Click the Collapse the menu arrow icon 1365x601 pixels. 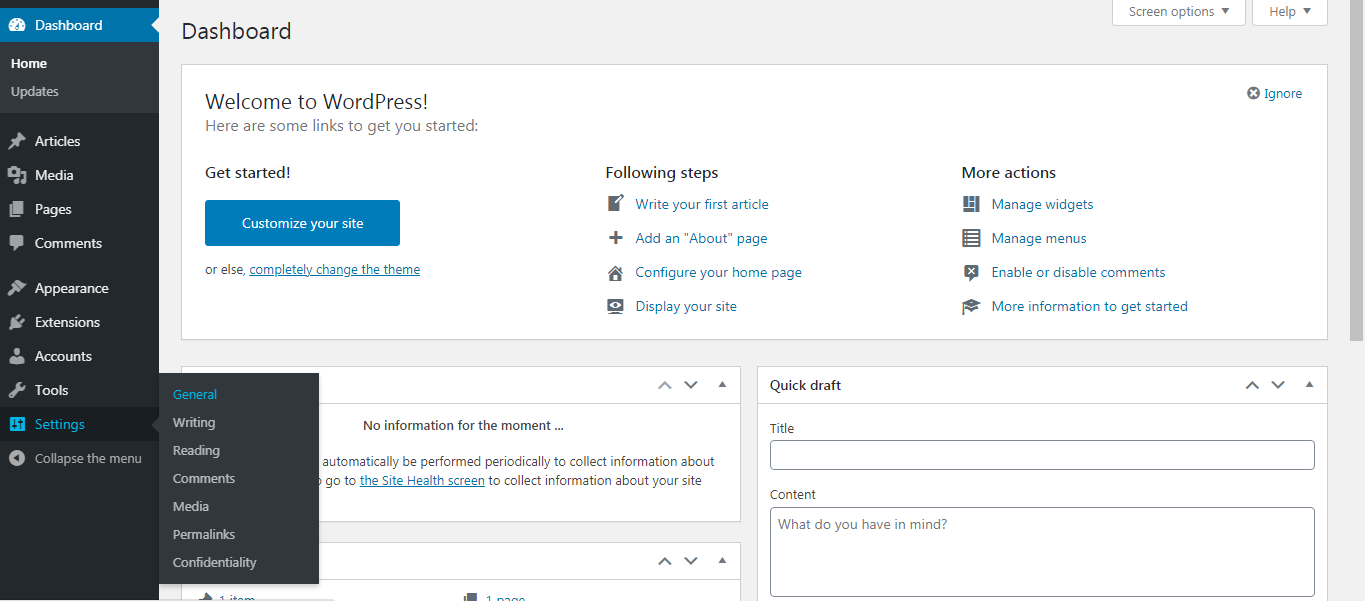(17, 458)
